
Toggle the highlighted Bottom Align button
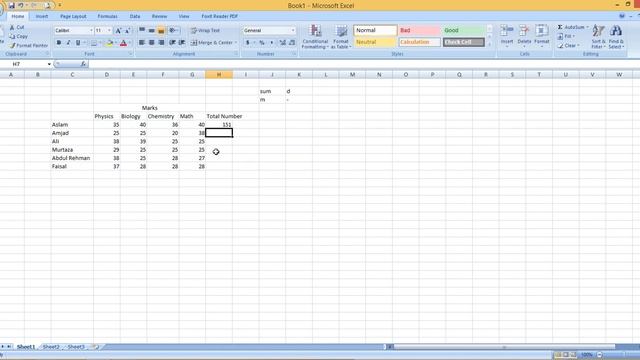tap(161, 30)
